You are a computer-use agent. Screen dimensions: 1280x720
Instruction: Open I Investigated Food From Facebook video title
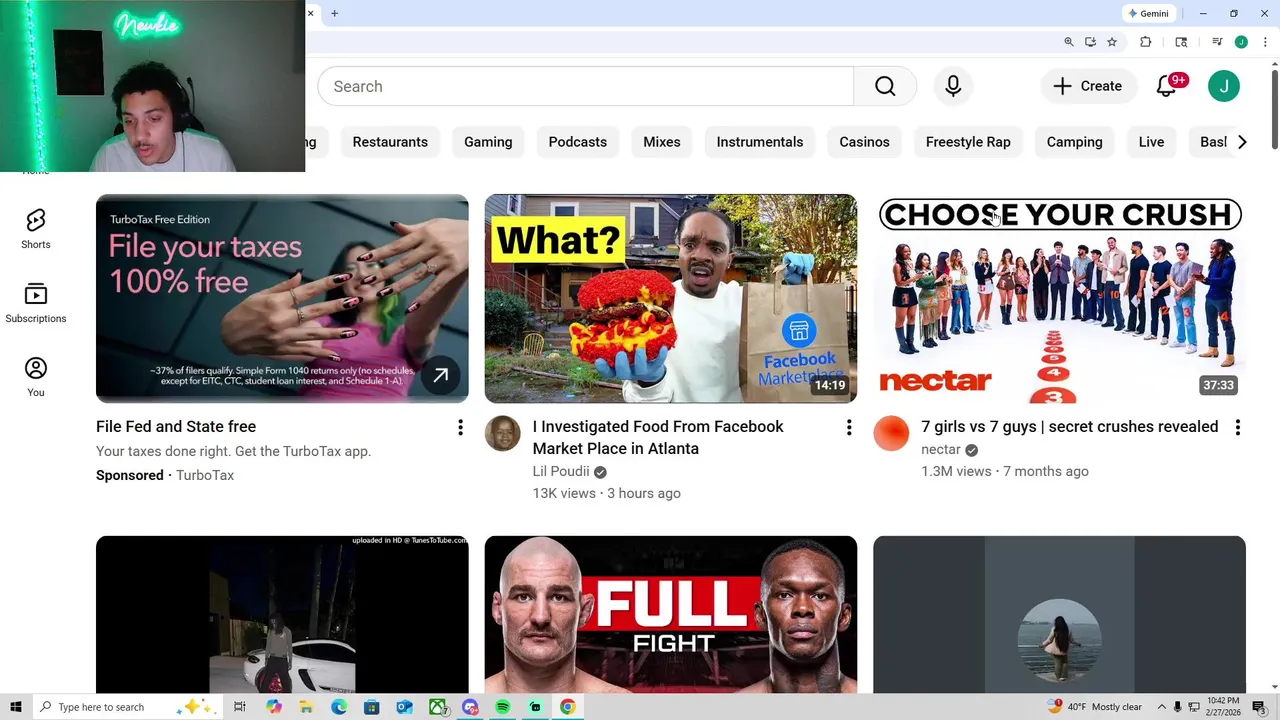click(x=658, y=438)
